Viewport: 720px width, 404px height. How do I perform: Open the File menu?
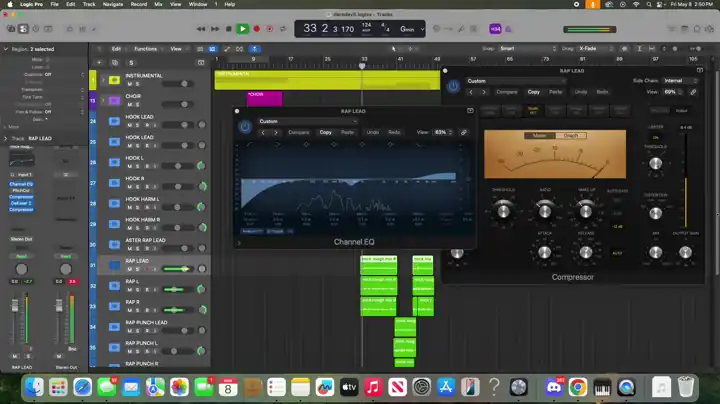(54, 4)
